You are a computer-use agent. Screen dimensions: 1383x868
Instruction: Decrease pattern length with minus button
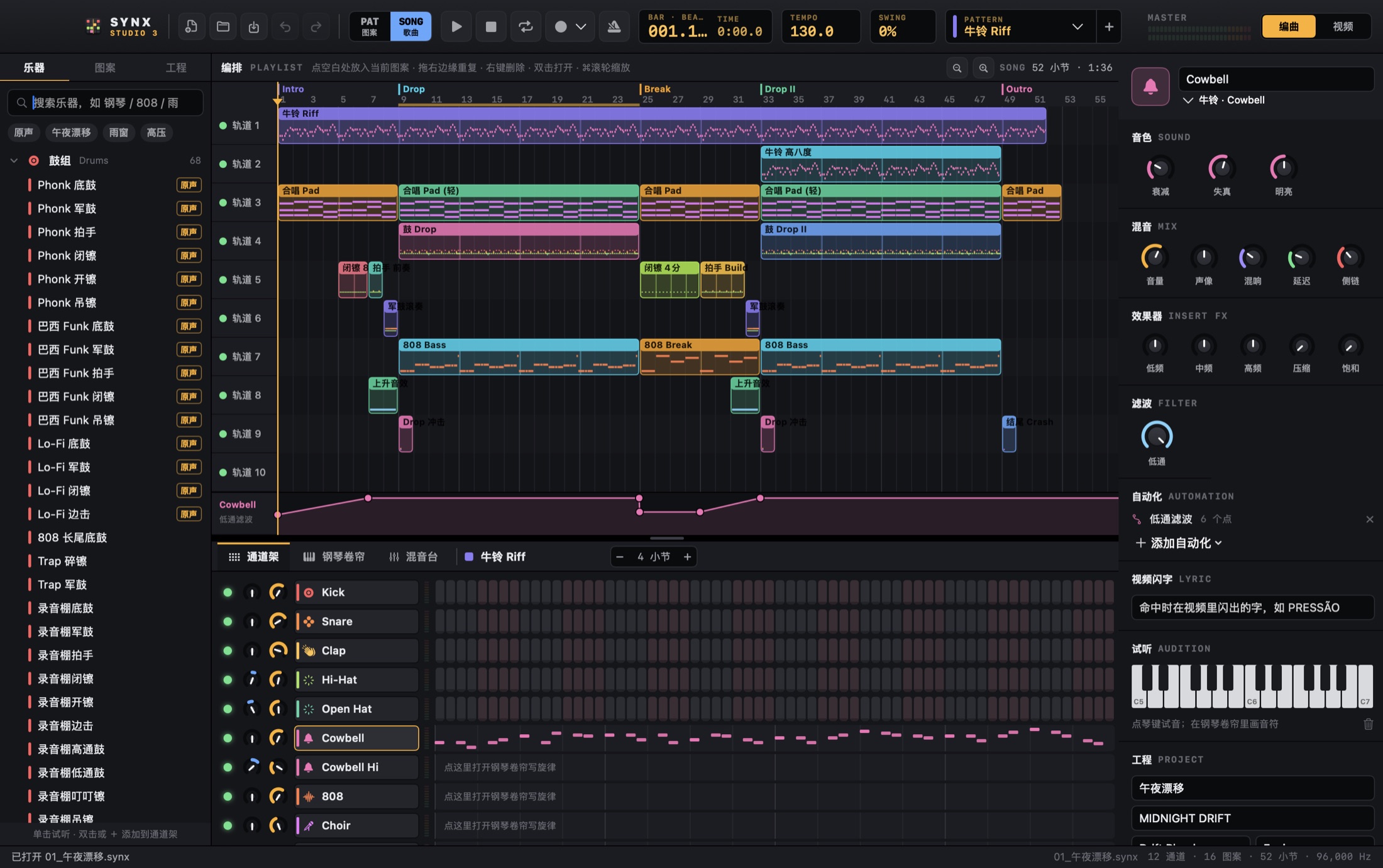click(x=620, y=557)
